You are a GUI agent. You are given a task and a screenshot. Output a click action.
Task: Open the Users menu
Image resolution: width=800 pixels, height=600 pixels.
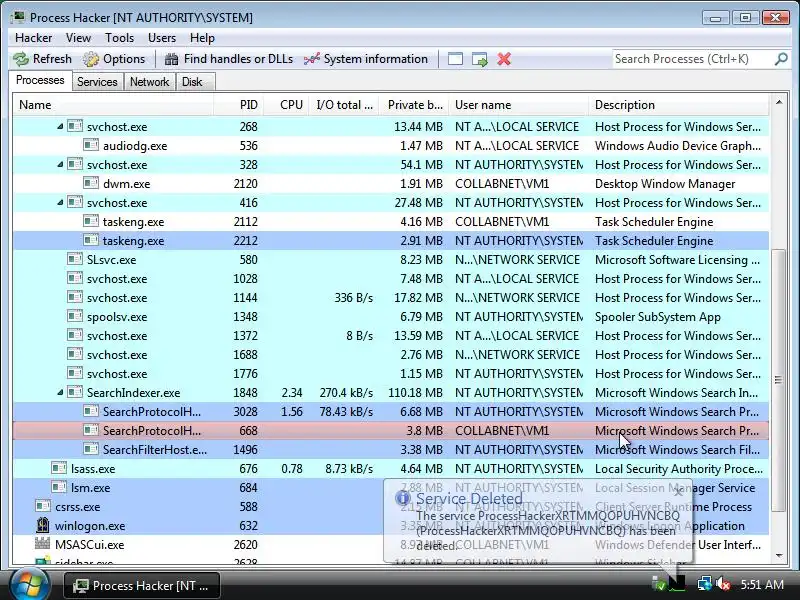coord(162,38)
